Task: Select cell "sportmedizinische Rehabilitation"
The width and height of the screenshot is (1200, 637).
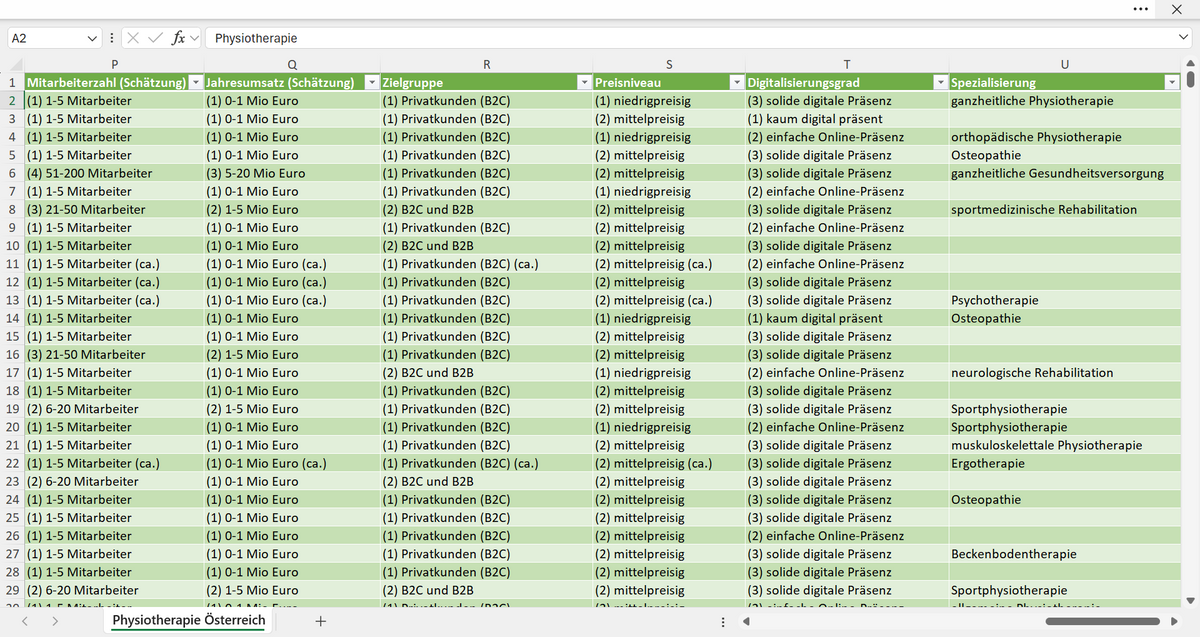Action: (1064, 210)
